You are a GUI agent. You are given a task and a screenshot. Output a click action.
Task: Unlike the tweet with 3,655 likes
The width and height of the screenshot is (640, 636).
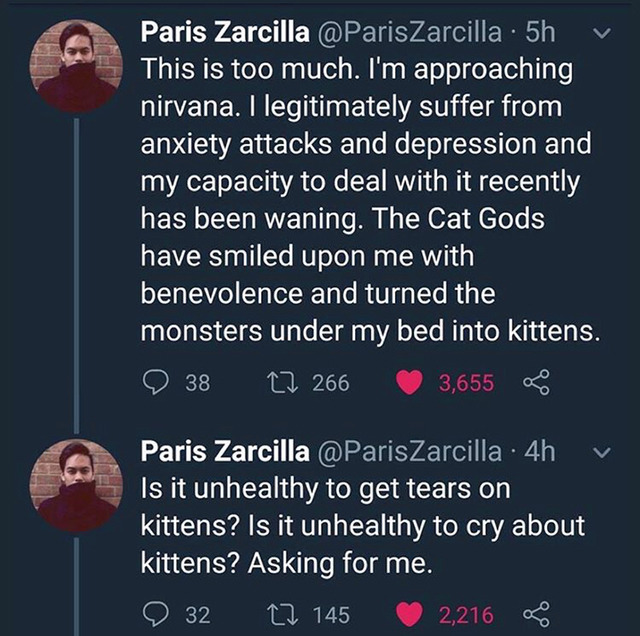point(410,382)
